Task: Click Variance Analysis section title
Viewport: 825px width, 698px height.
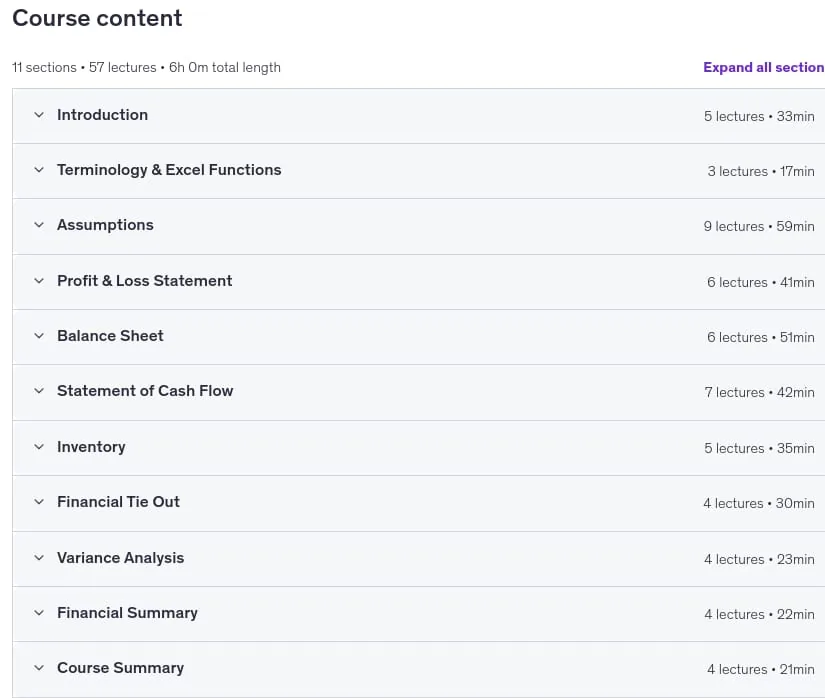Action: [x=120, y=558]
